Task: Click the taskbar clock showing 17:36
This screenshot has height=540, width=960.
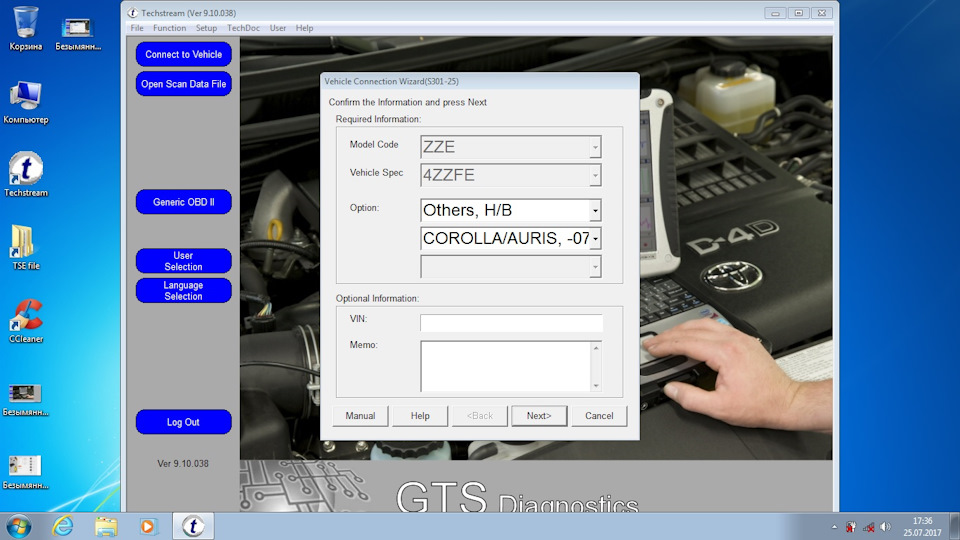Action: pos(922,527)
